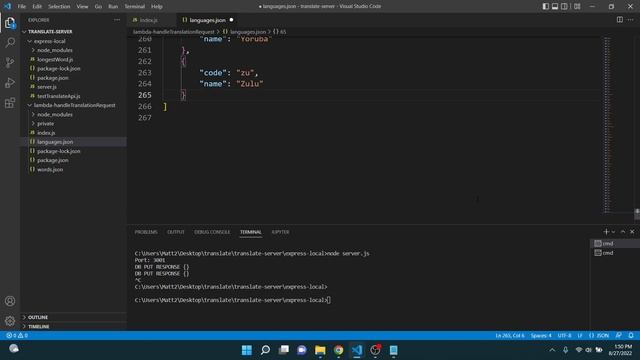The width and height of the screenshot is (640, 360).
Task: Change end of line via LF status
Action: point(580,336)
